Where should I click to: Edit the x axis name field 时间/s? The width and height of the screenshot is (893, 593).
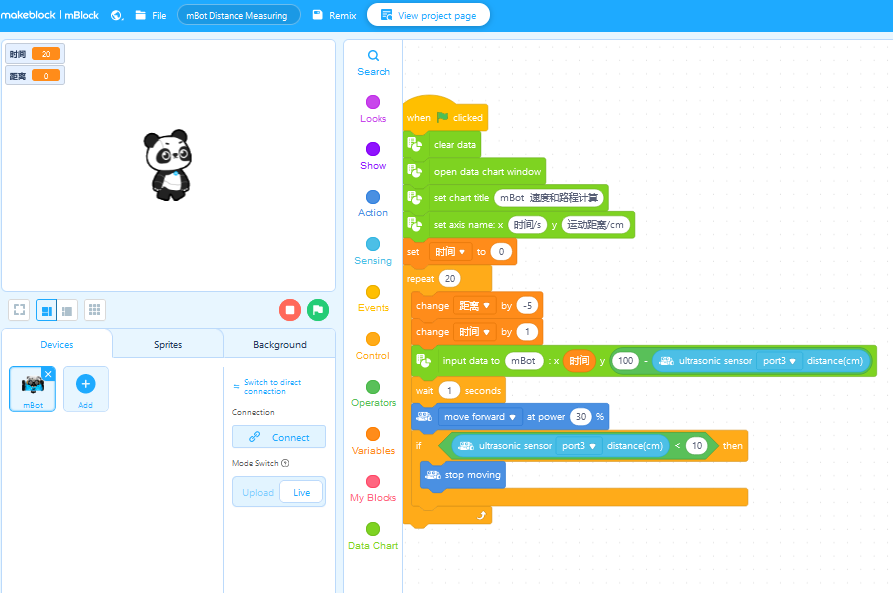(527, 224)
